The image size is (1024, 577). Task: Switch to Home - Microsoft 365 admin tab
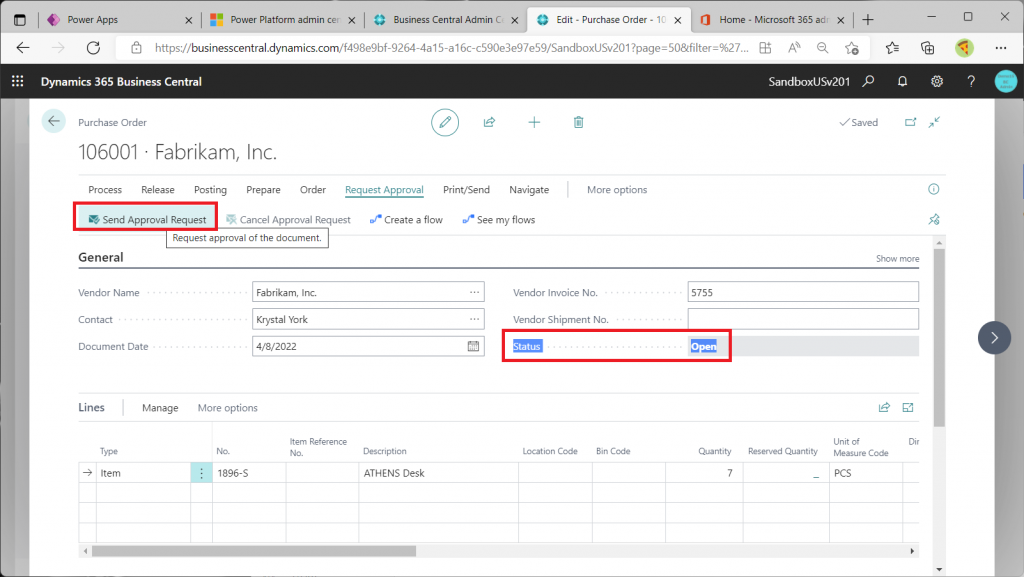tap(772, 20)
